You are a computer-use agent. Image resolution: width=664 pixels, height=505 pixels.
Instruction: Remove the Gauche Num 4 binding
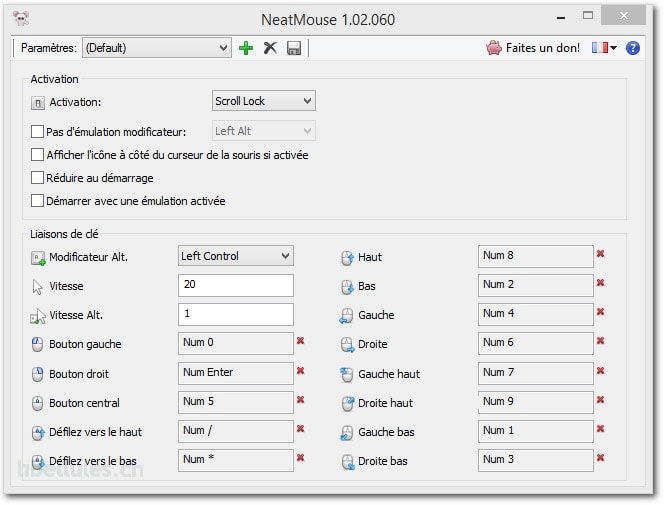click(600, 312)
